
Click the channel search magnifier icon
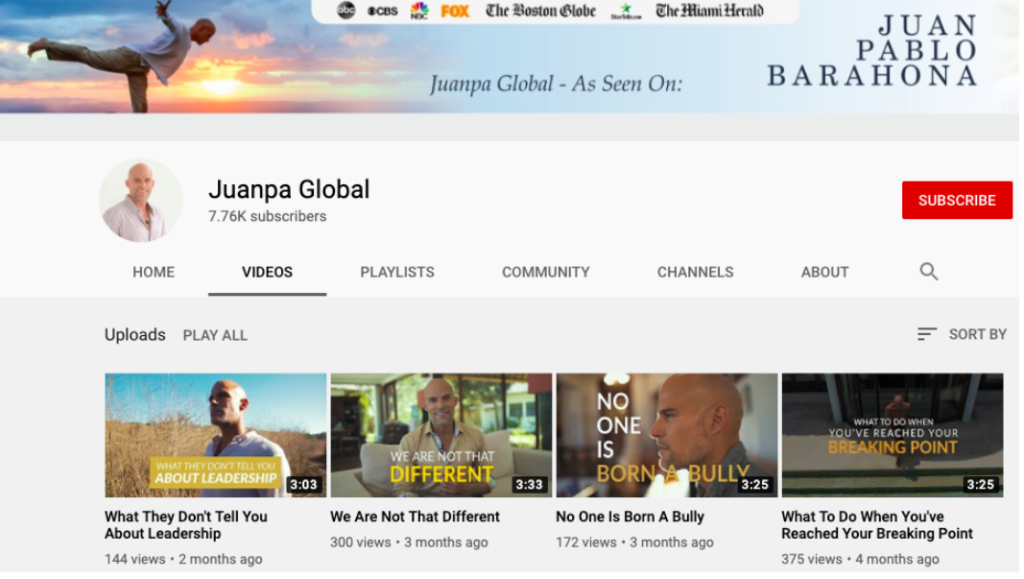928,272
